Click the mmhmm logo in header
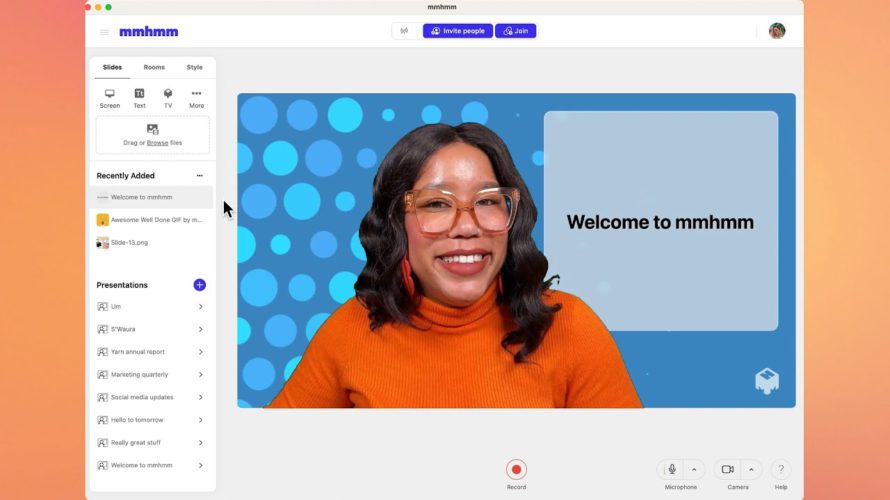 tap(149, 32)
